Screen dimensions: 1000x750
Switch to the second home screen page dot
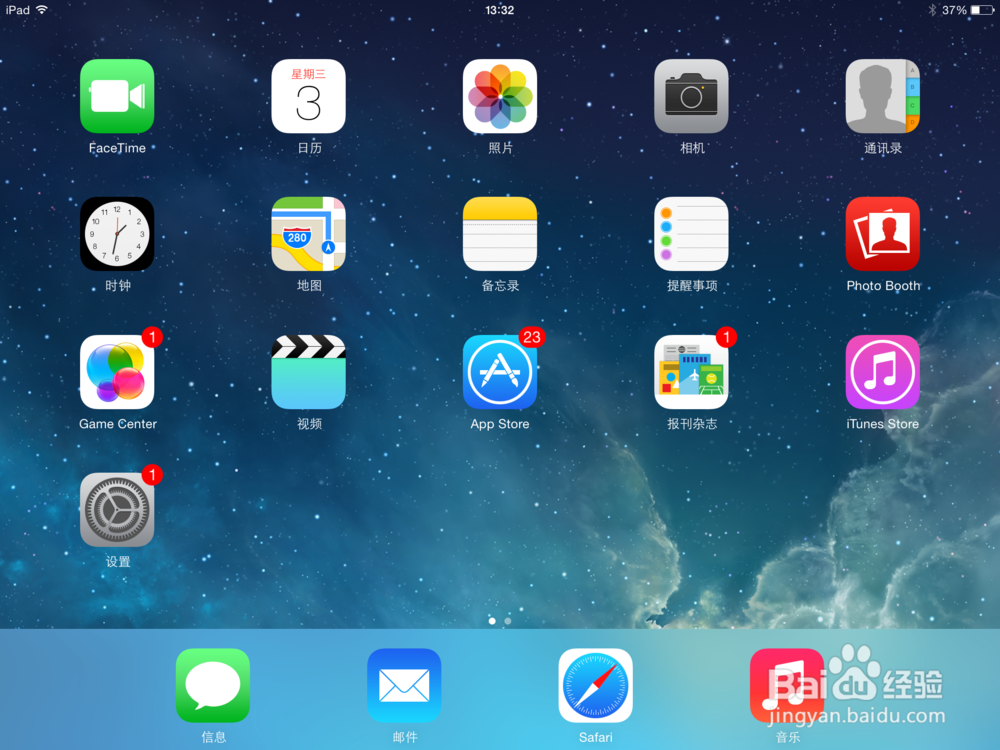coord(508,621)
